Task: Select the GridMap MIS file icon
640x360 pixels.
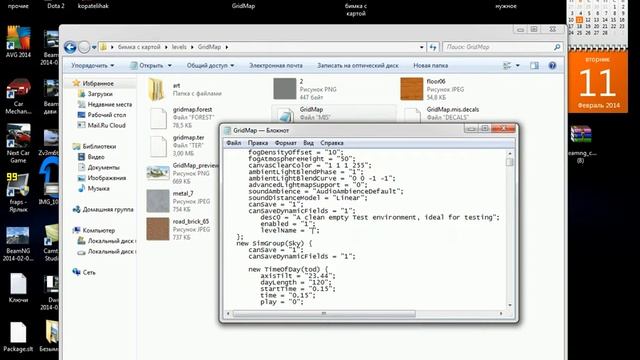Action: click(x=285, y=114)
